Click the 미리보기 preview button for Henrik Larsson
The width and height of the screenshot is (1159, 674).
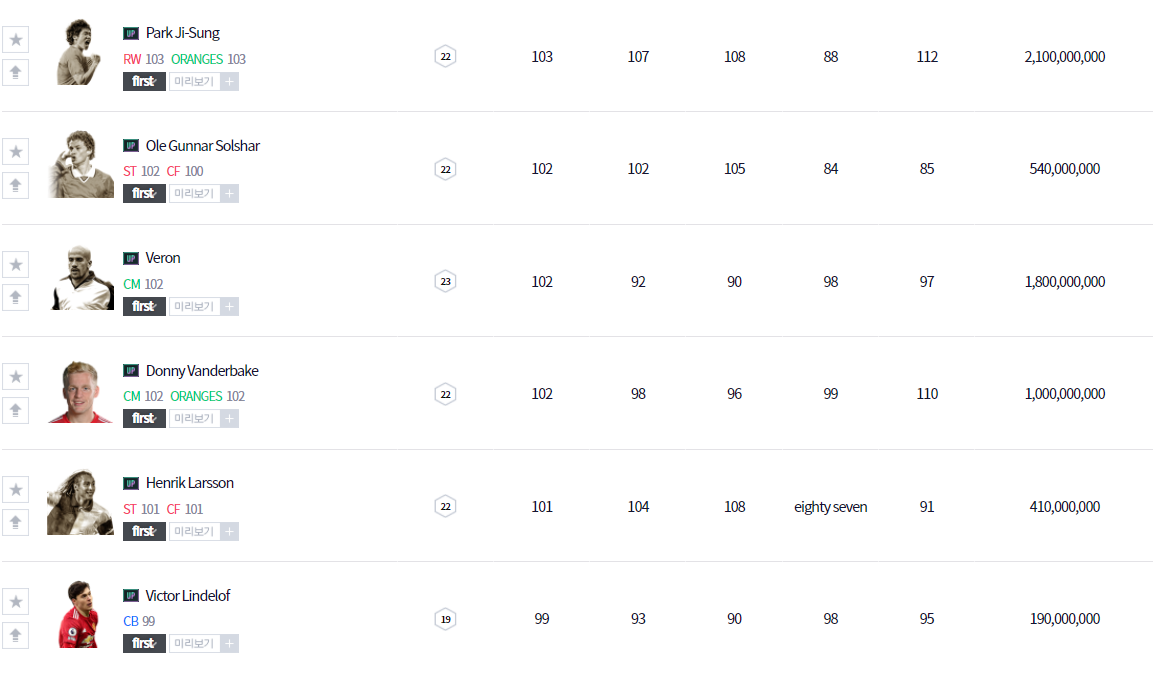point(194,532)
